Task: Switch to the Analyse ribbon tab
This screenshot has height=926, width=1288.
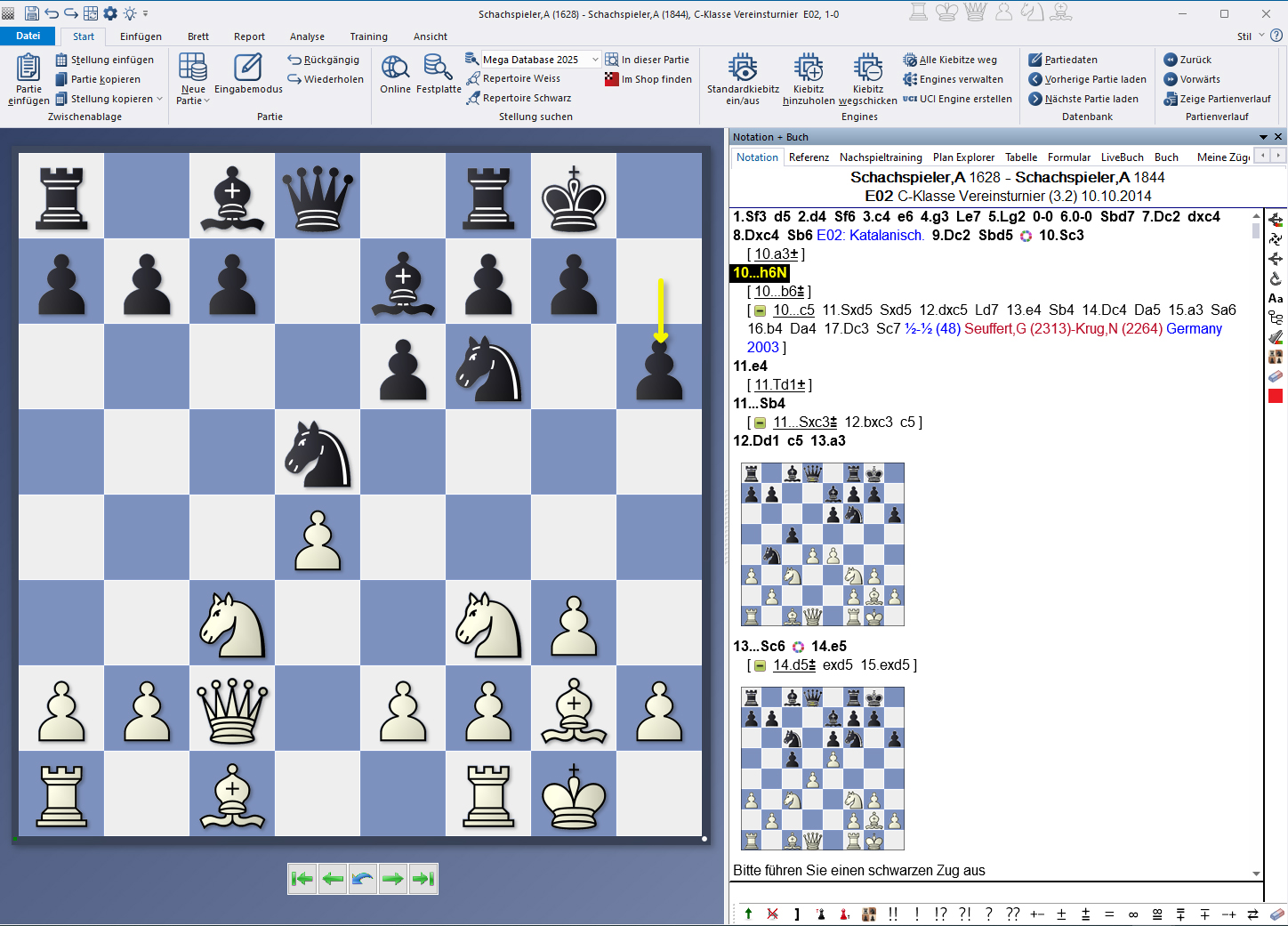Action: click(x=307, y=36)
